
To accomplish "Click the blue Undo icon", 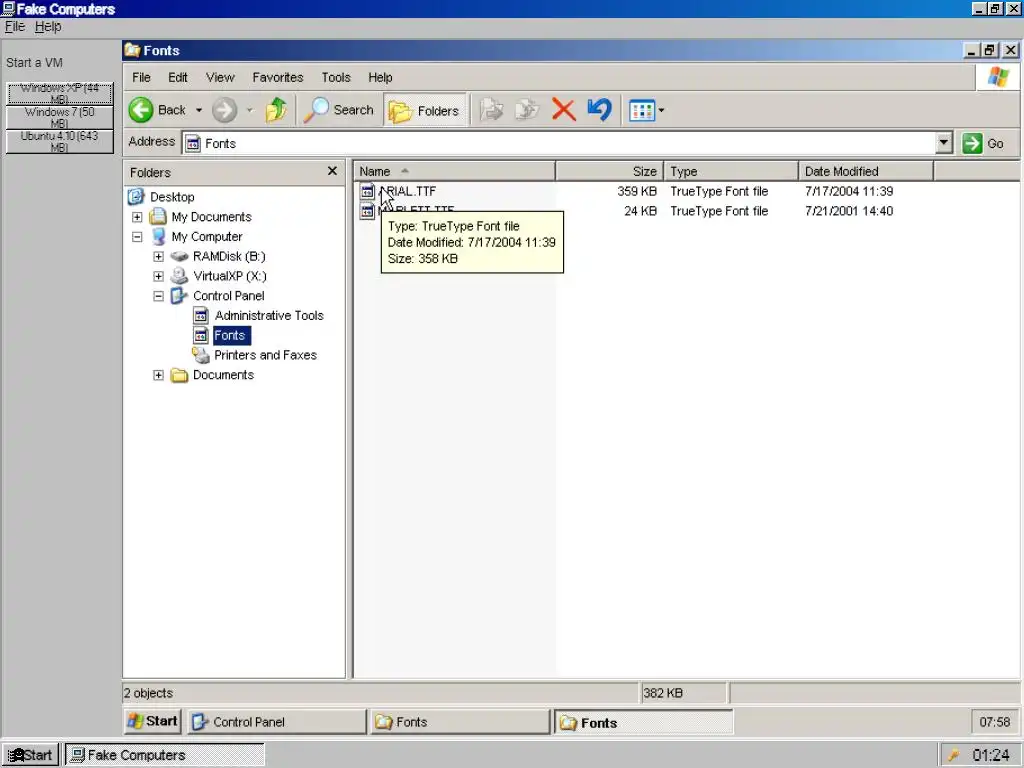I will coord(599,110).
